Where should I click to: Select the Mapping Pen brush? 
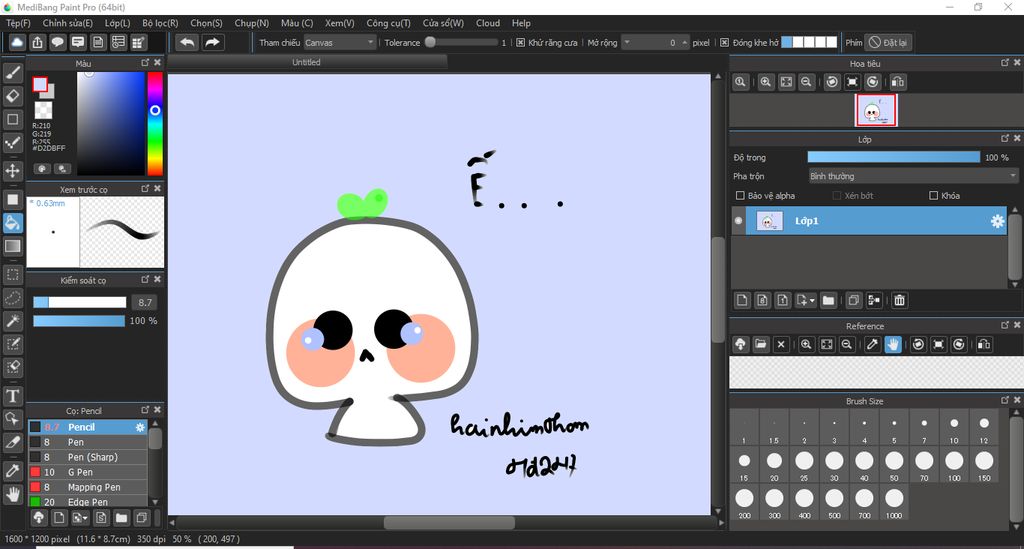click(88, 487)
